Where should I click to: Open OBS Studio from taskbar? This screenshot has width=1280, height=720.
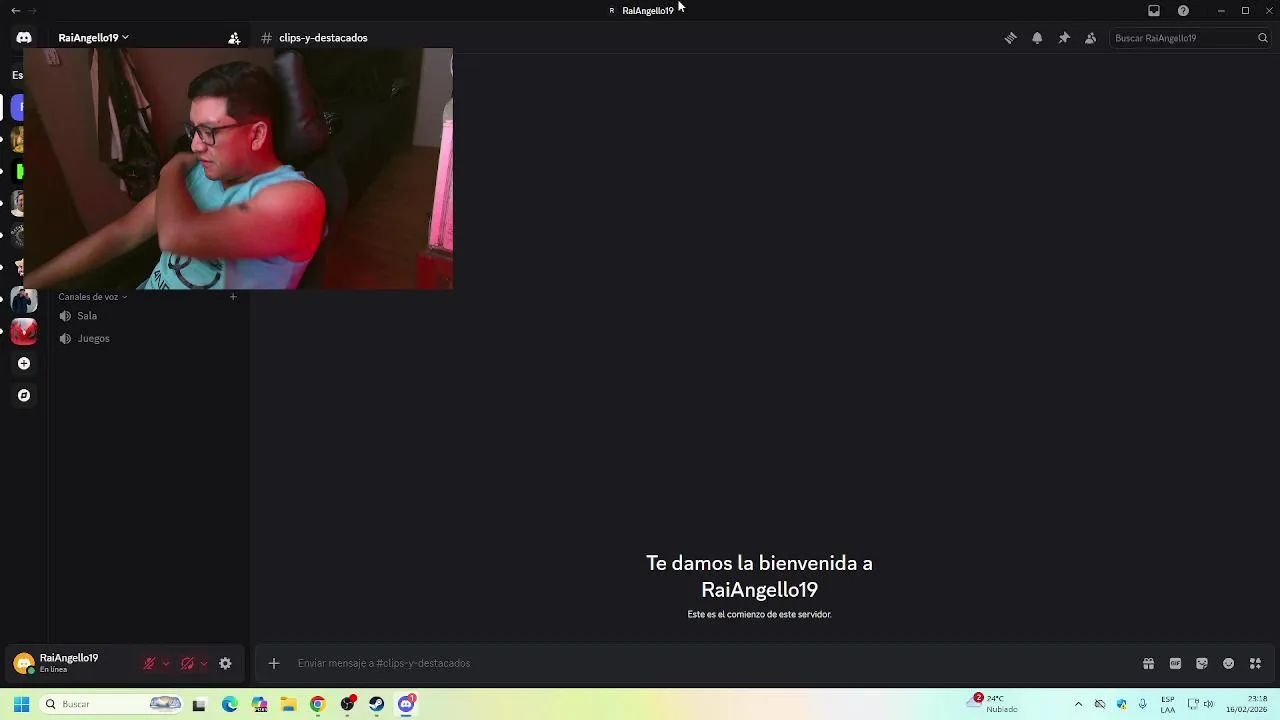[x=347, y=704]
